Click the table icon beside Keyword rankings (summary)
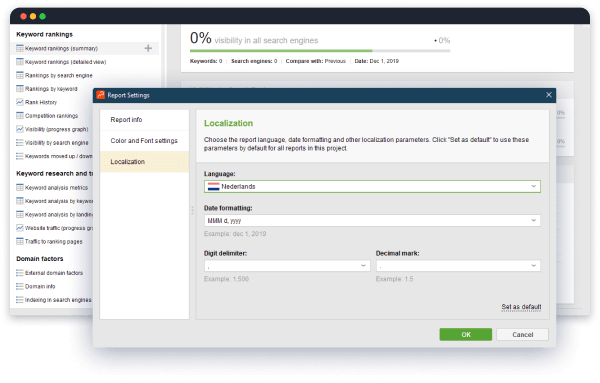The image size is (600, 383). (20, 48)
